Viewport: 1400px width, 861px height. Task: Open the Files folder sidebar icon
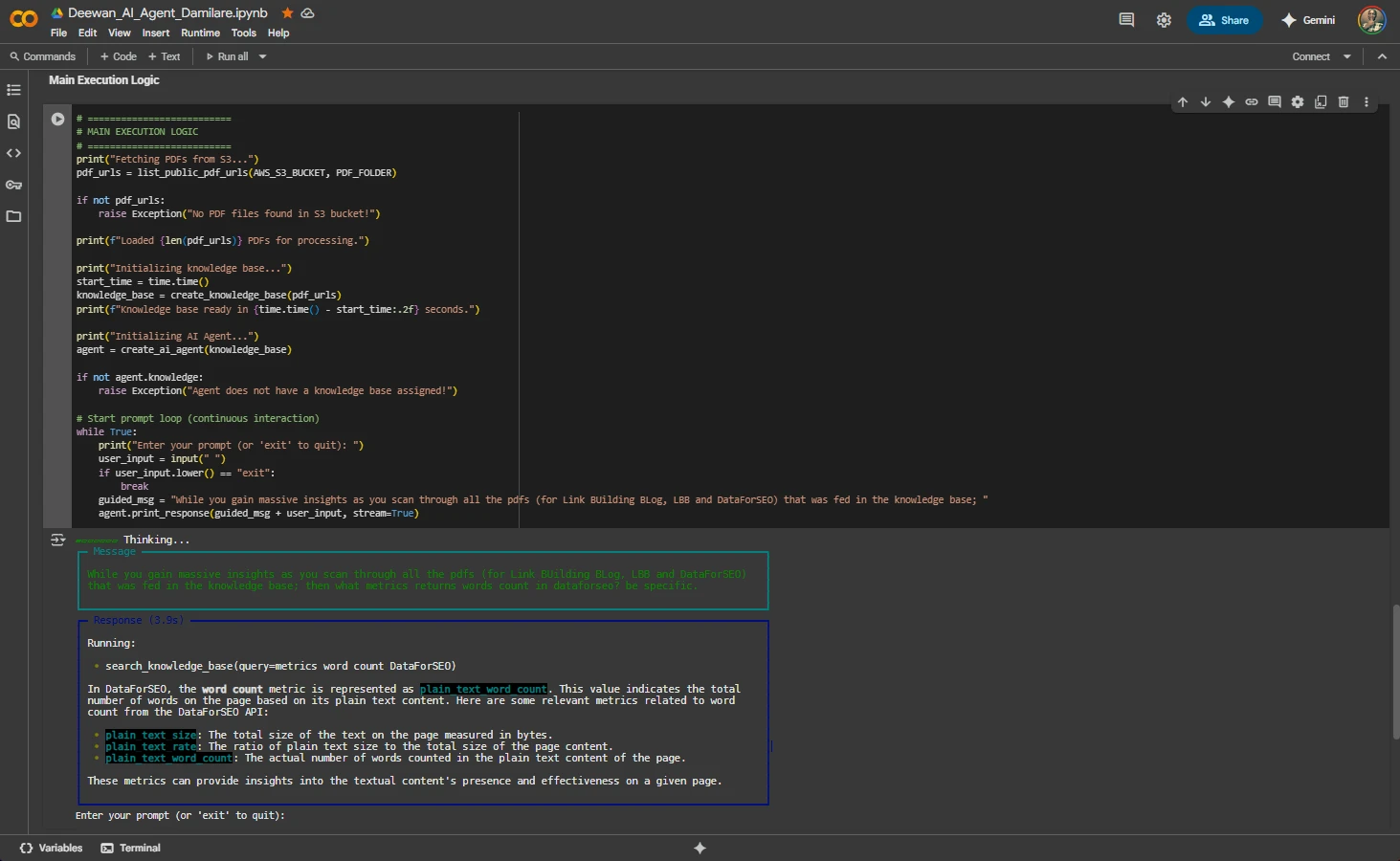pos(13,216)
